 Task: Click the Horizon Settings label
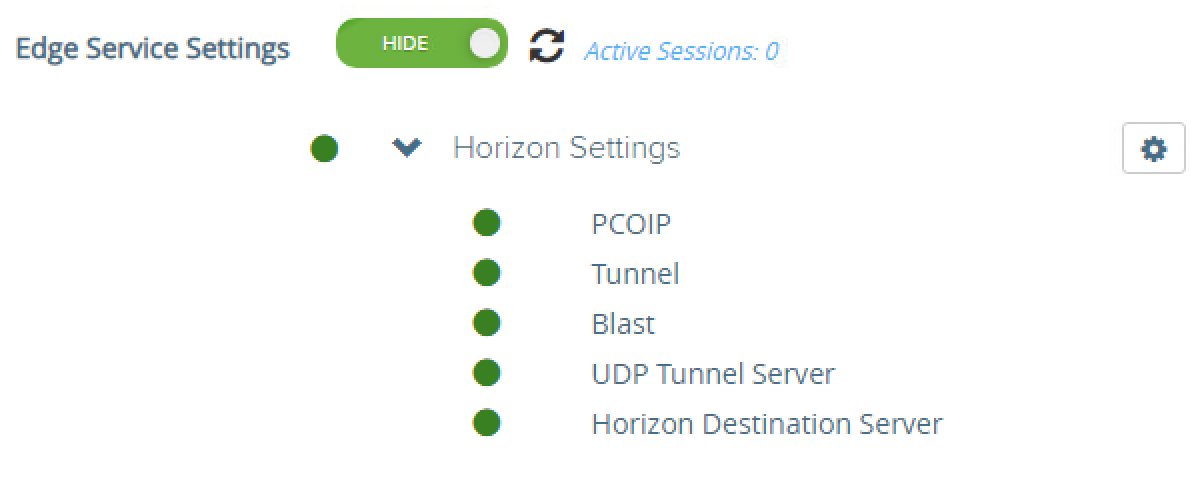(566, 149)
